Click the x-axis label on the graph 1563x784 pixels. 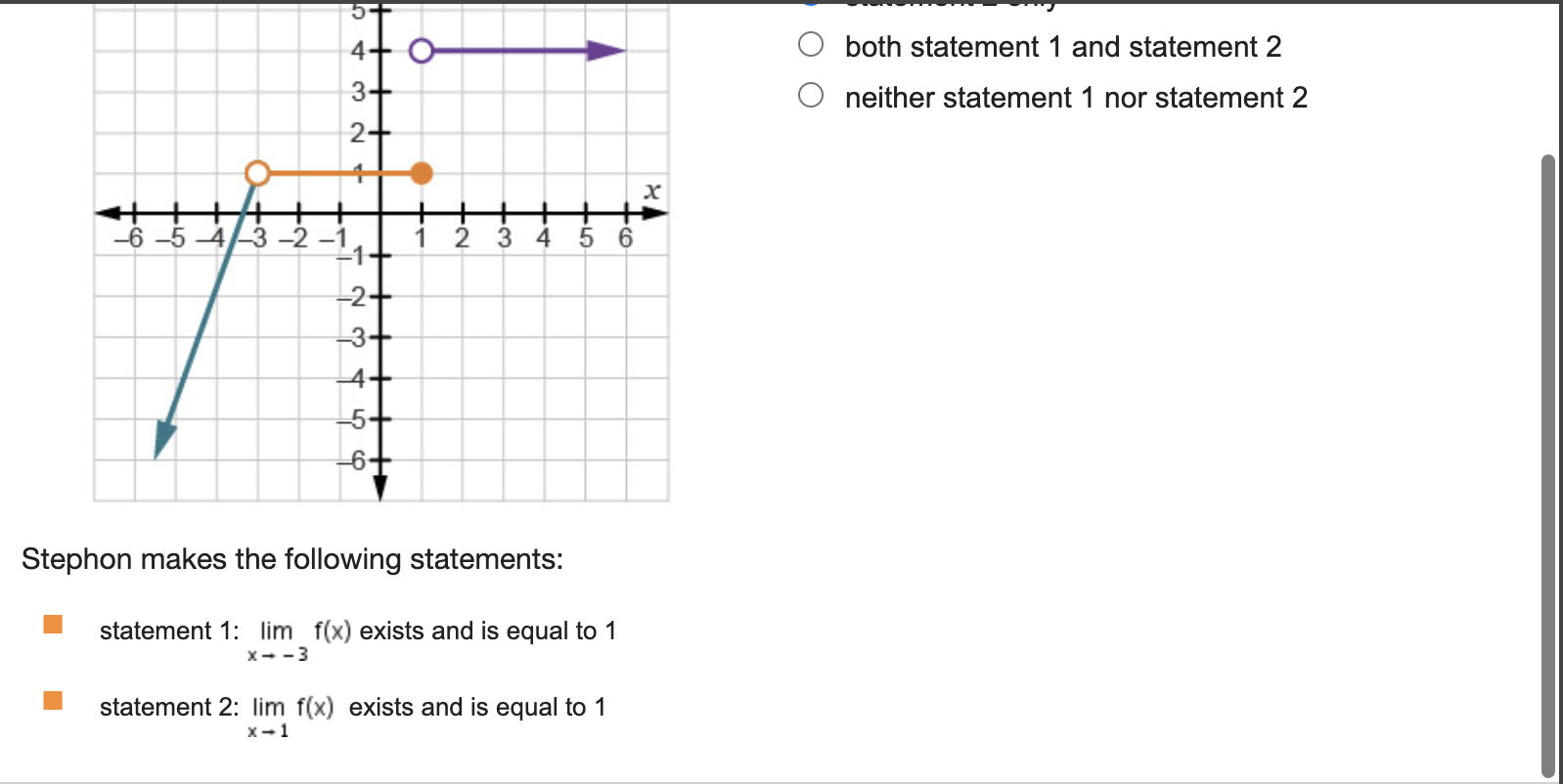tap(651, 192)
